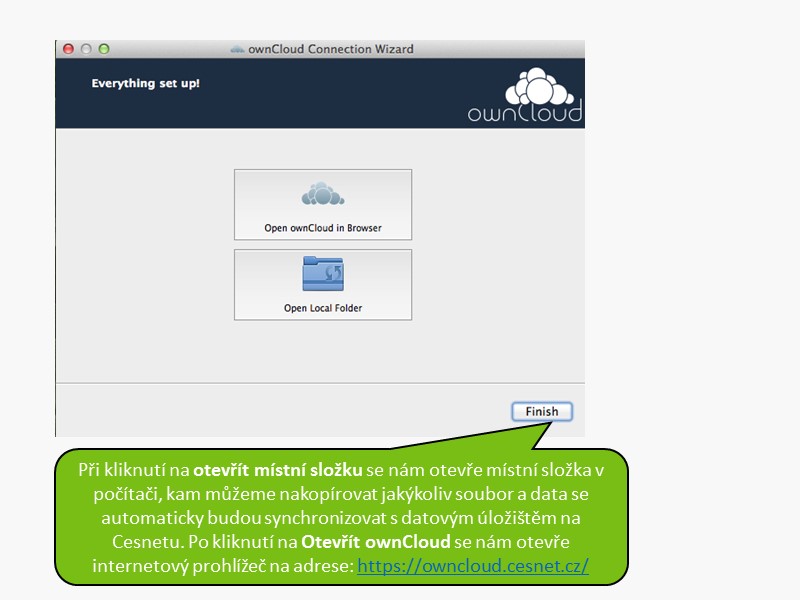Close the wizard with the red button

pos(69,49)
